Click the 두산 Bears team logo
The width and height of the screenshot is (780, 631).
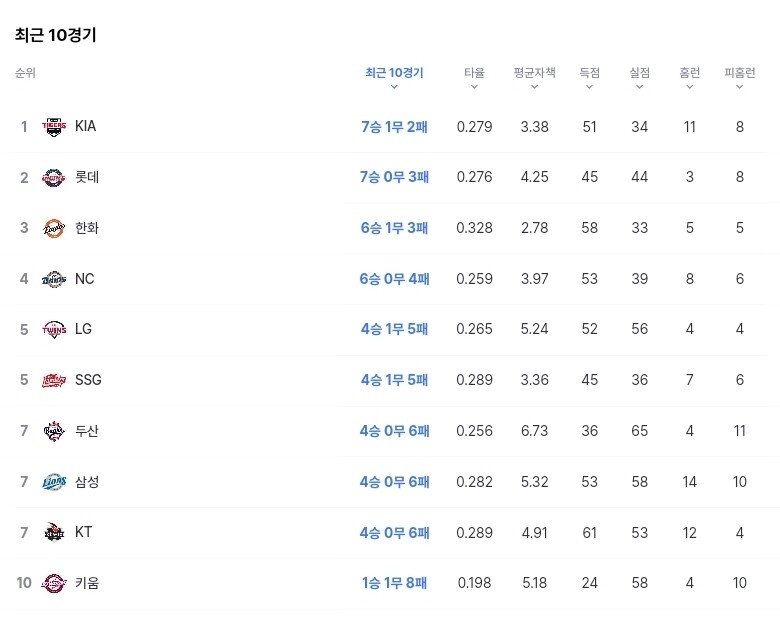click(x=53, y=432)
